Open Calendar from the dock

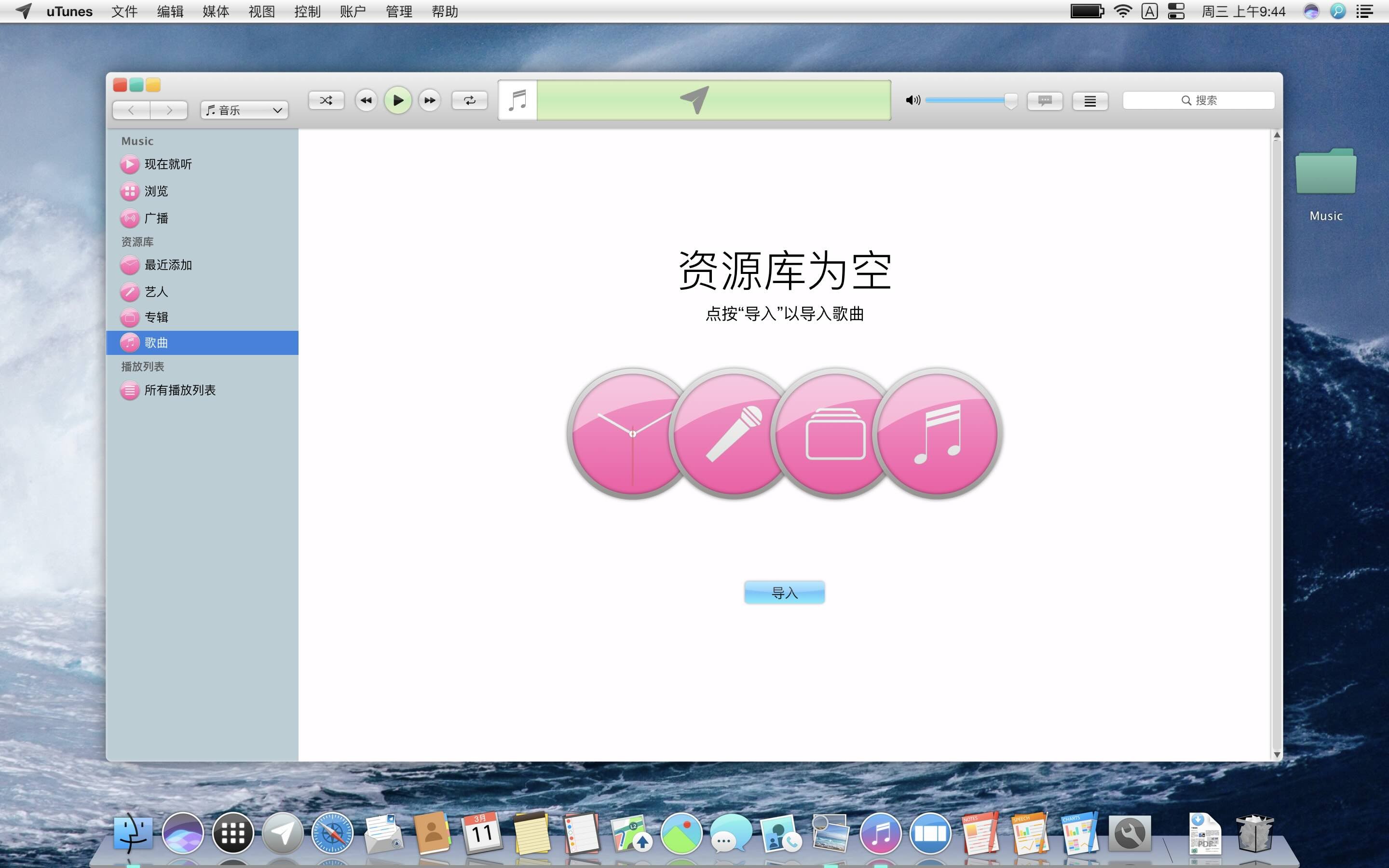point(481,833)
